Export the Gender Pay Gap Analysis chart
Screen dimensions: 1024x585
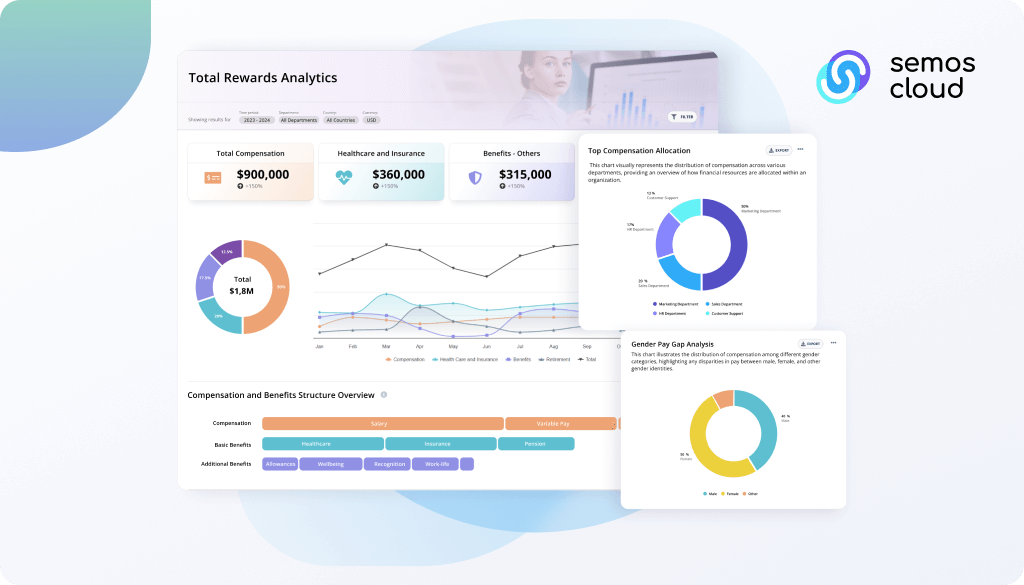pyautogui.click(x=810, y=343)
